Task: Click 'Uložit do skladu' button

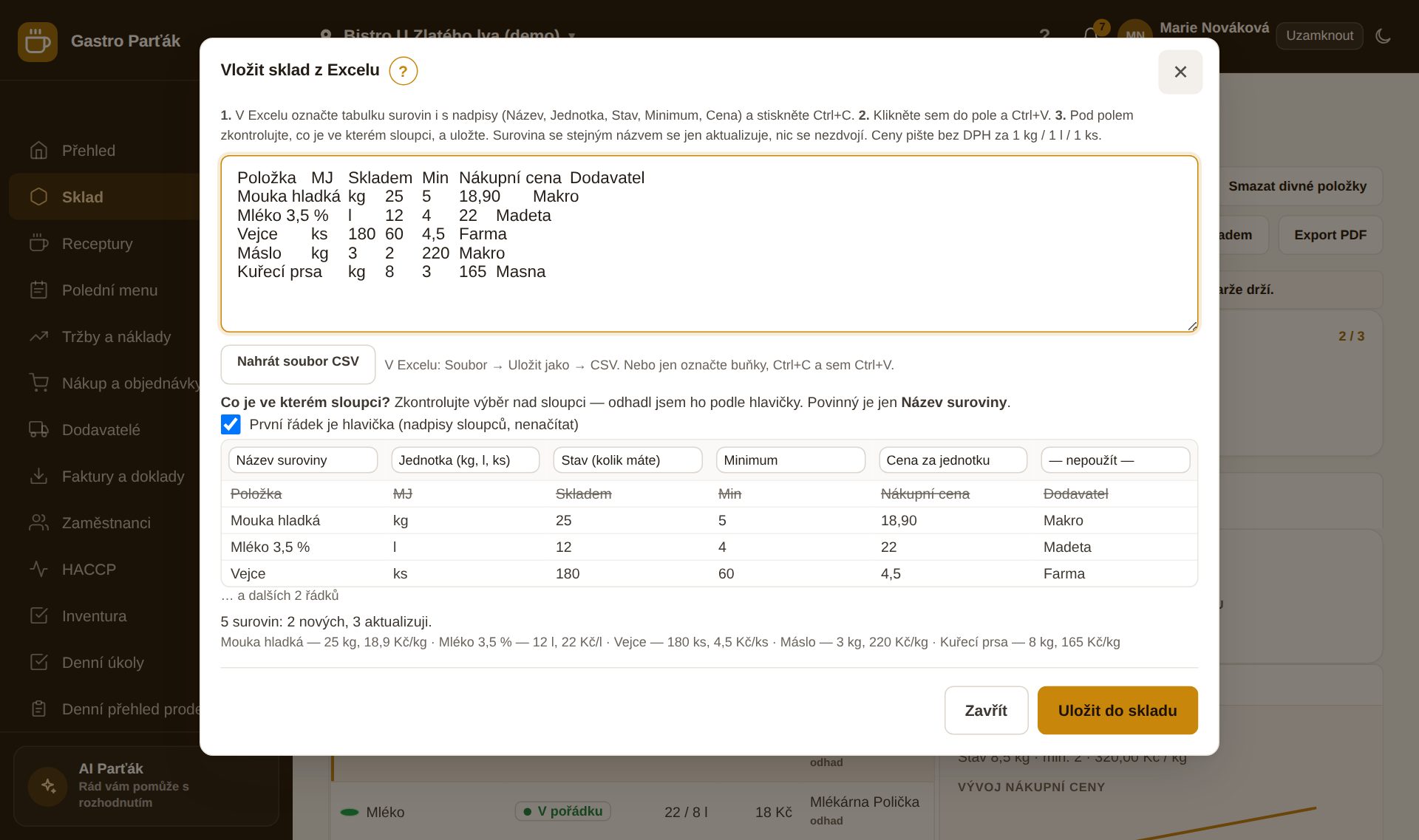Action: 1117,711
